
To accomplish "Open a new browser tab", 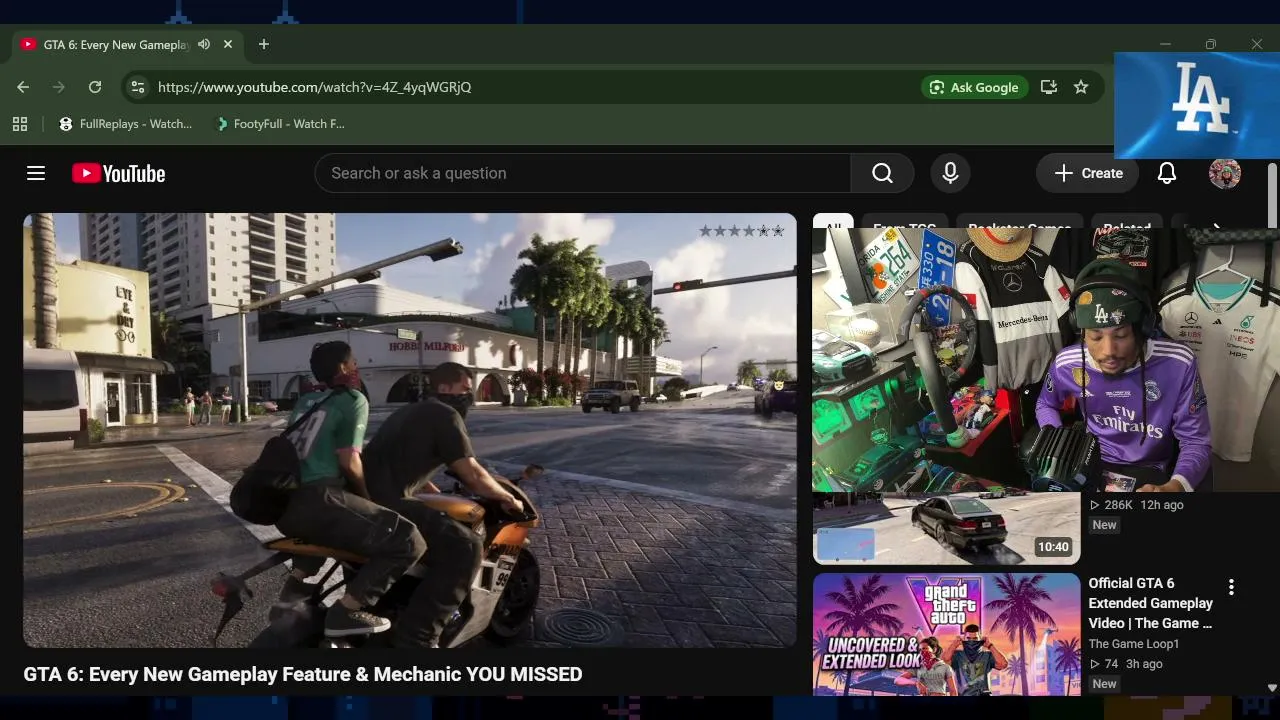I will [x=264, y=44].
